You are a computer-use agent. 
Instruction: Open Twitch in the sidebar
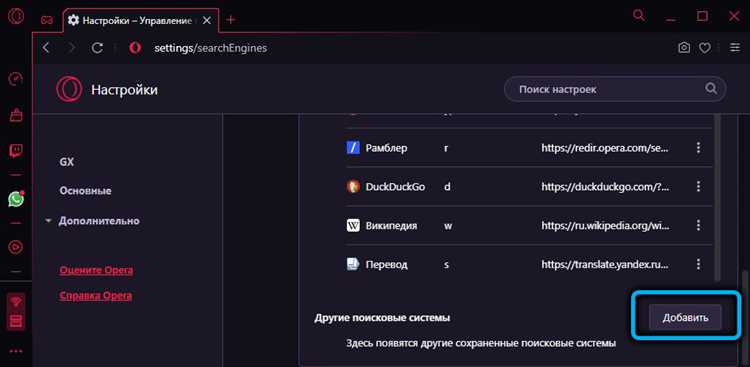coord(16,151)
